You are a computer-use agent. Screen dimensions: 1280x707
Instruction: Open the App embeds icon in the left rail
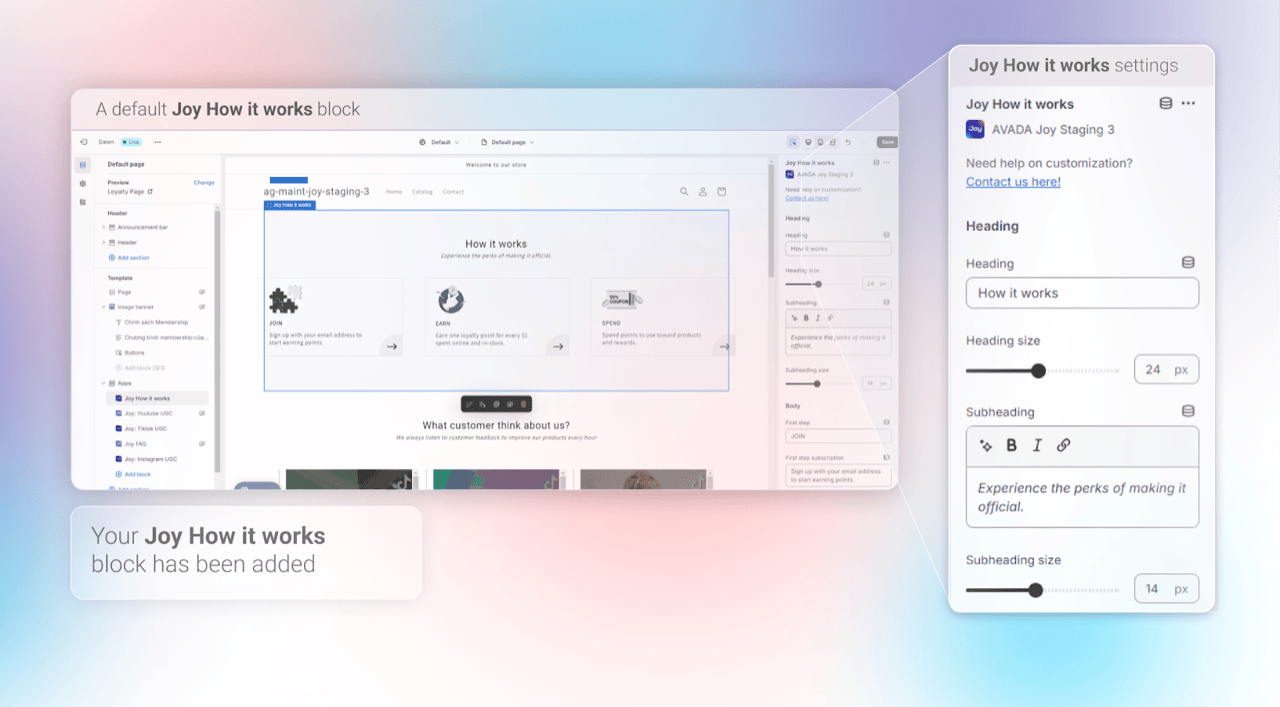click(83, 202)
